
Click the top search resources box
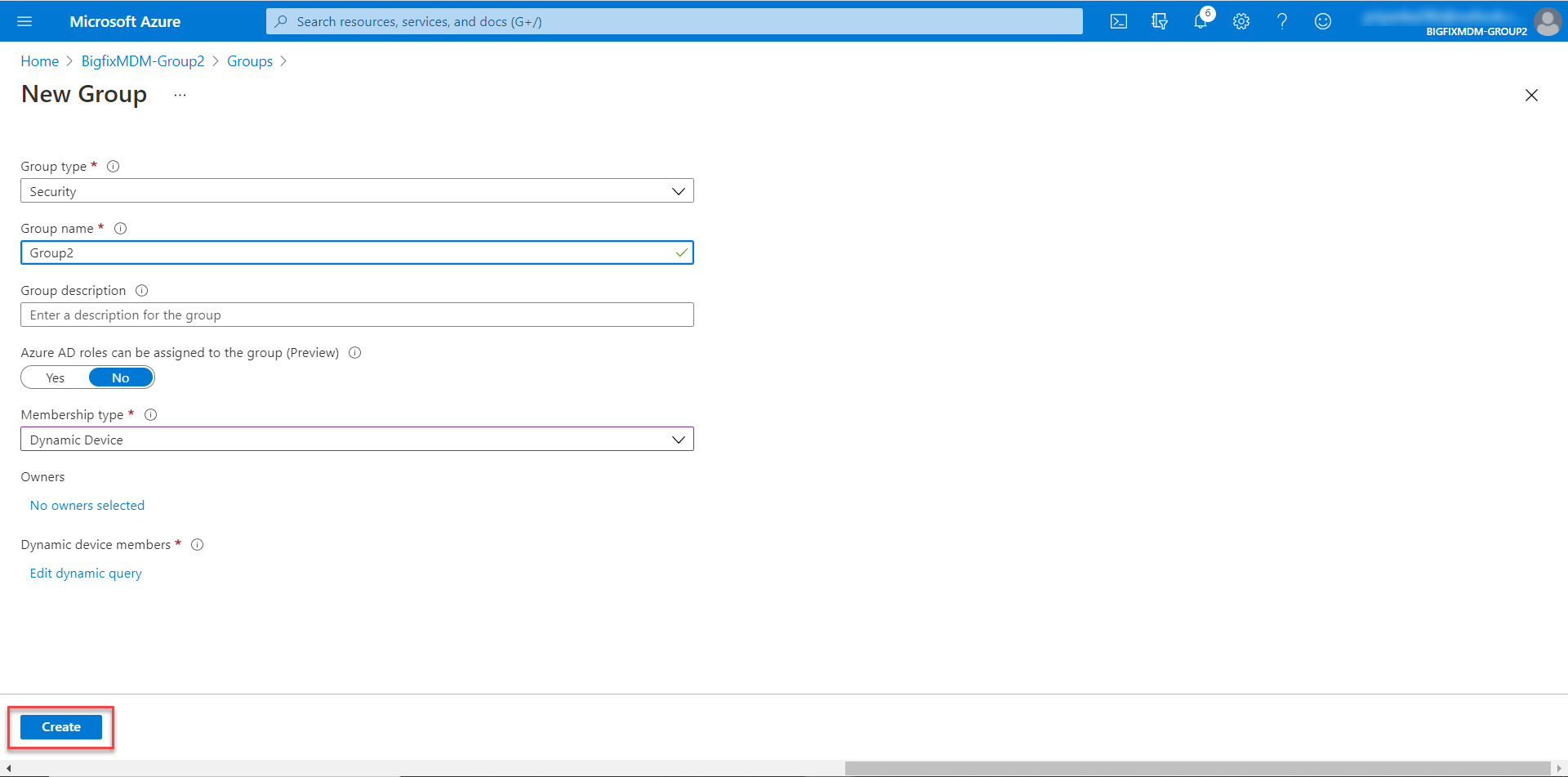point(675,21)
